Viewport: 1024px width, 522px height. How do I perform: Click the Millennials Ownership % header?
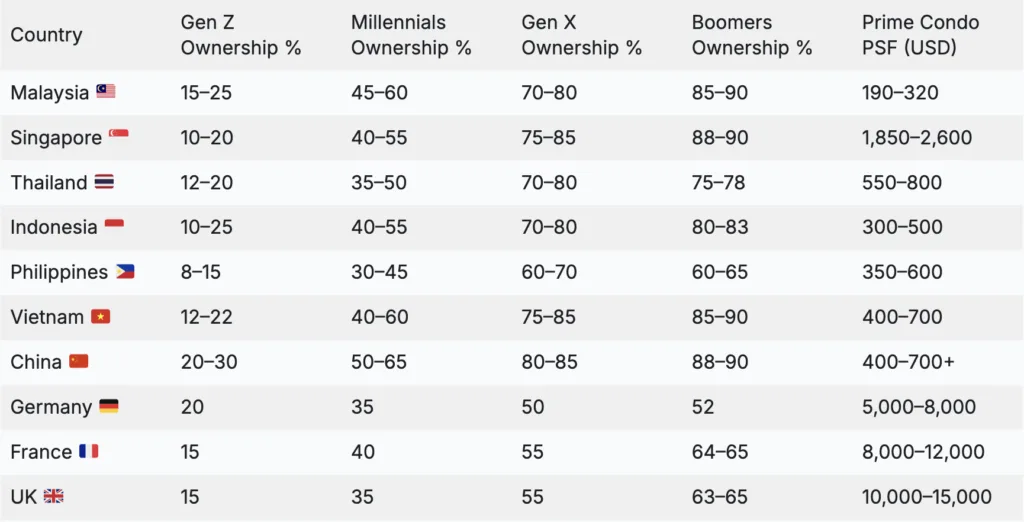411,35
